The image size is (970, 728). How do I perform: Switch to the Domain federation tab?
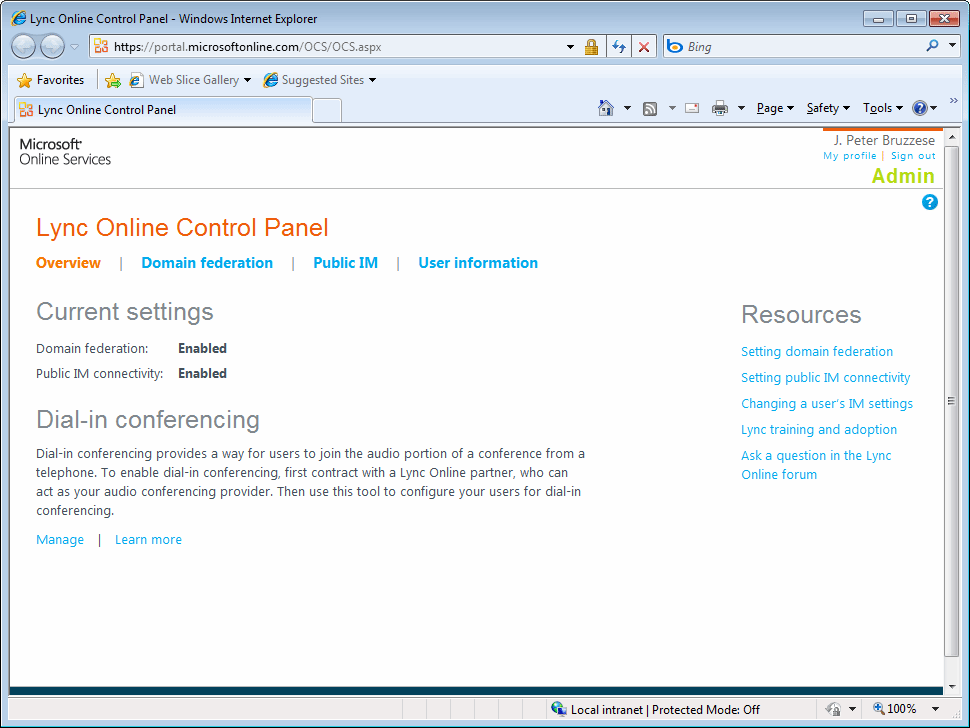coord(207,263)
